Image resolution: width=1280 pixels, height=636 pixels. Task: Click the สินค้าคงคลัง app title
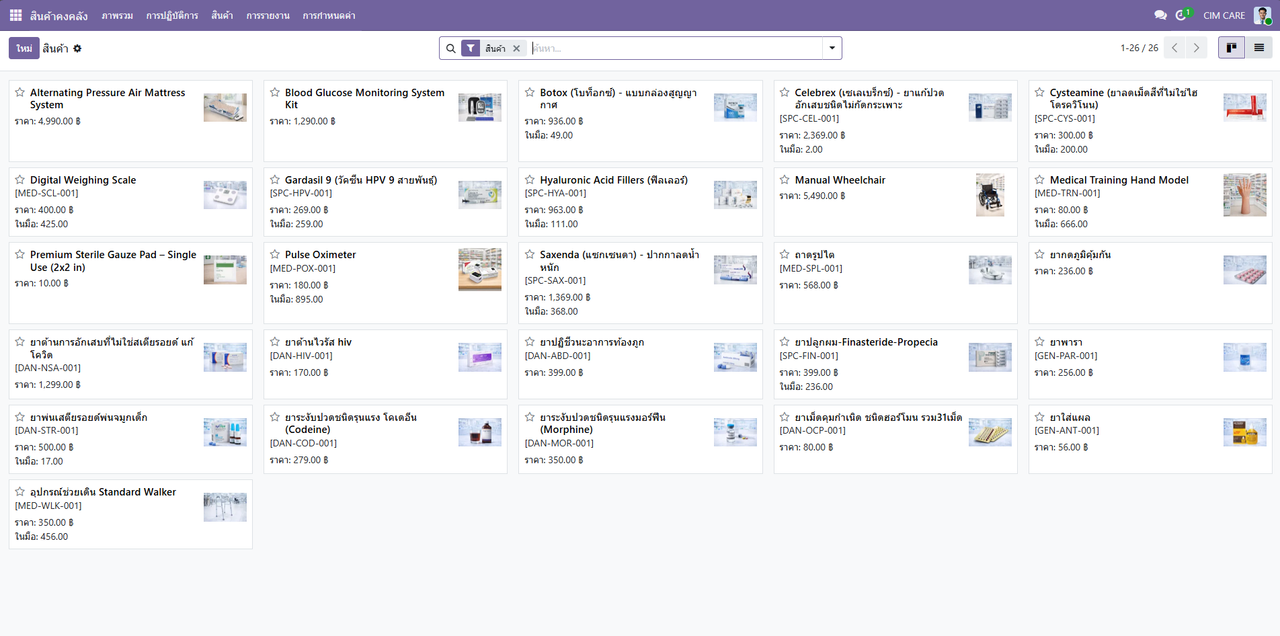[x=59, y=15]
